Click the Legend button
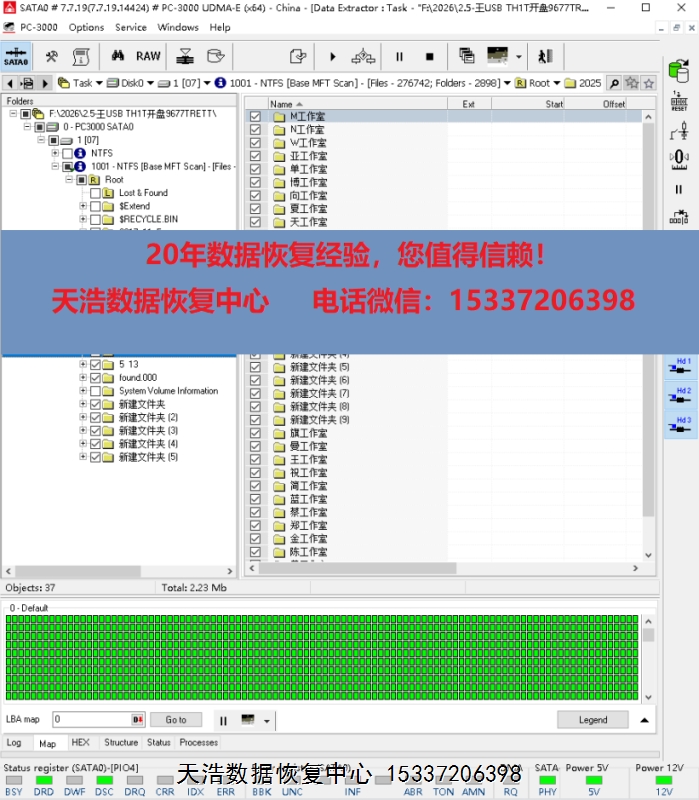This screenshot has height=800, width=699. (592, 720)
